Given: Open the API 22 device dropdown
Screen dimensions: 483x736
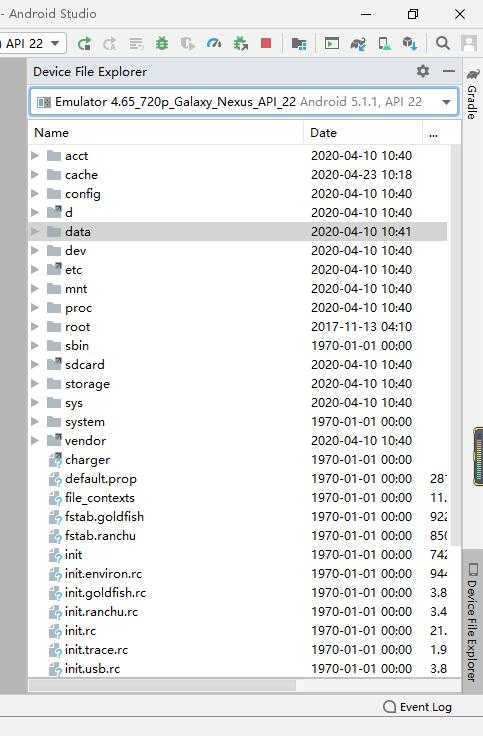Looking at the screenshot, I should 33,44.
